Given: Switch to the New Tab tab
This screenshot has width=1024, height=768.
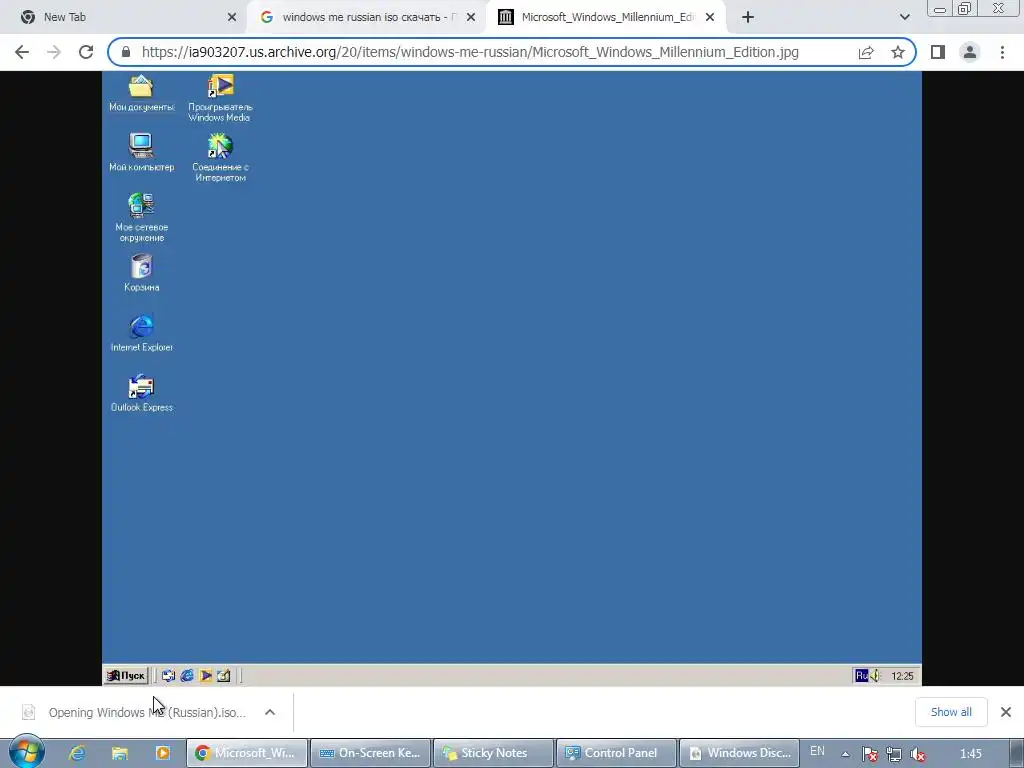Looking at the screenshot, I should click(x=123, y=17).
